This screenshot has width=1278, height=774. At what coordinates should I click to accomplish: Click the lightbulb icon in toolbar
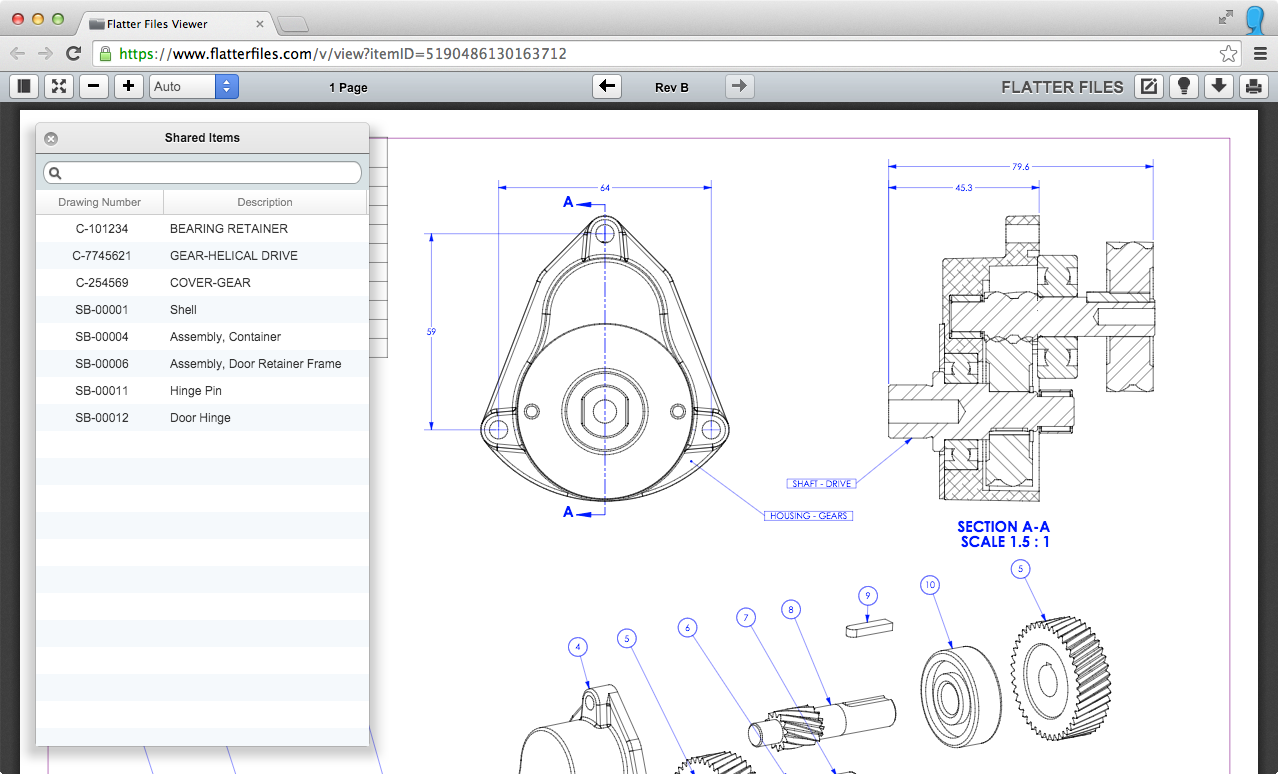[x=1184, y=87]
